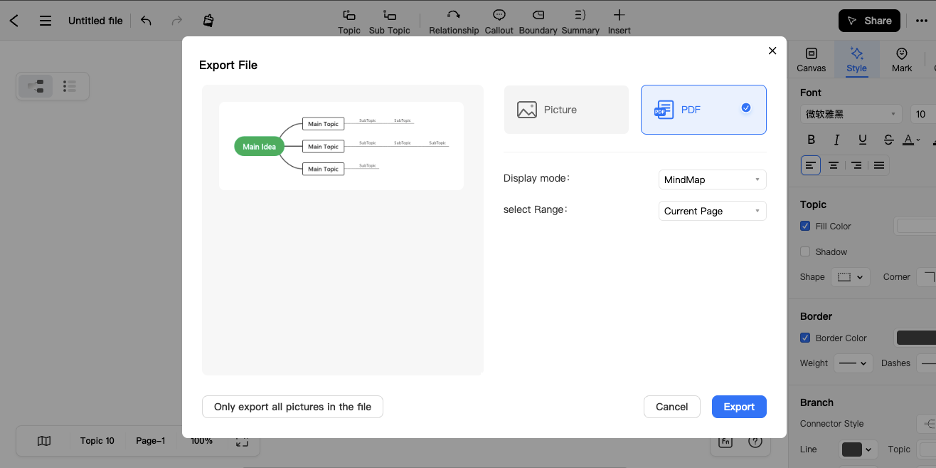
Task: Open the font family dropdown
Action: [x=851, y=114]
